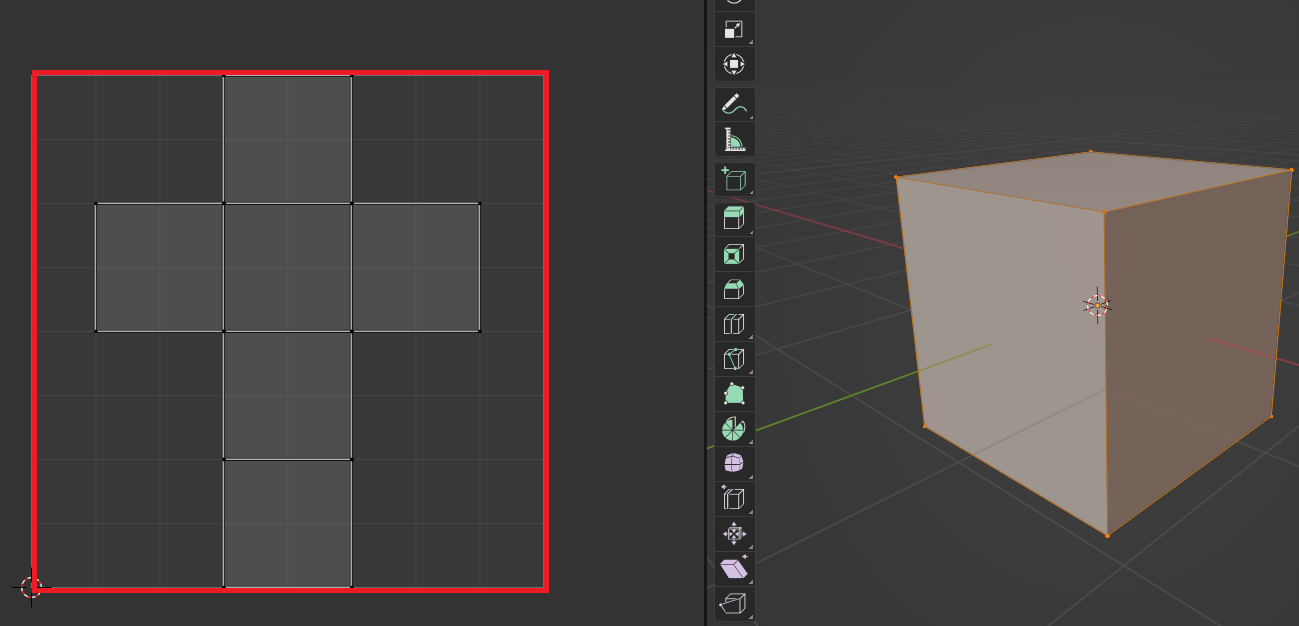This screenshot has height=626, width=1299.
Task: Choose the Shear tool
Action: coord(734,568)
